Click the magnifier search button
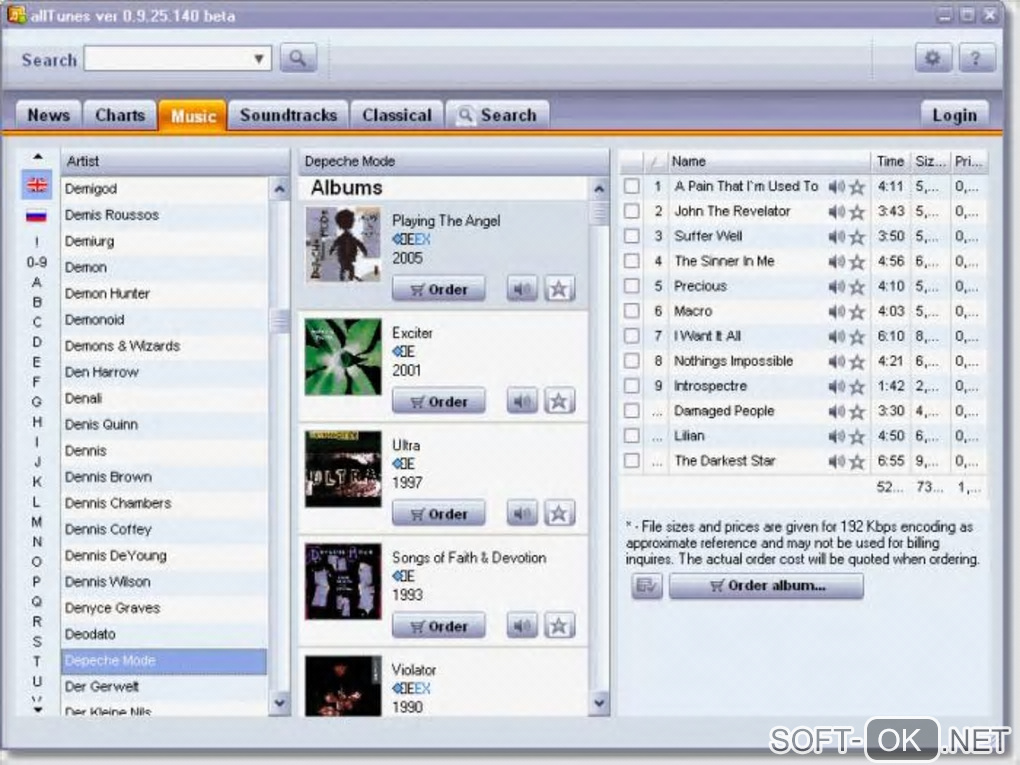This screenshot has width=1020, height=765. (x=298, y=59)
